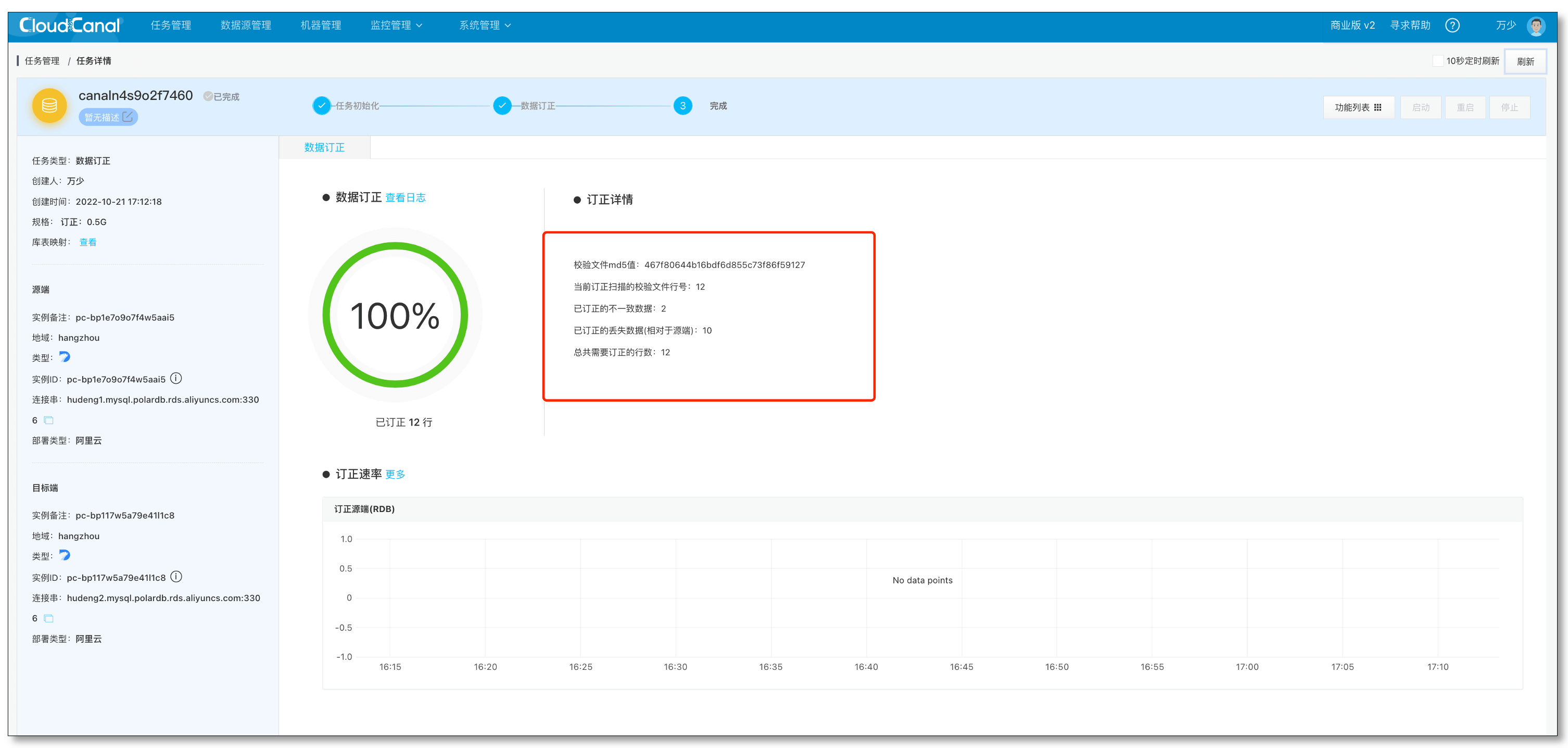This screenshot has height=748, width=1568.
Task: Click the 创建时间 2022-10-21 17:12:18 text
Action: click(97, 202)
